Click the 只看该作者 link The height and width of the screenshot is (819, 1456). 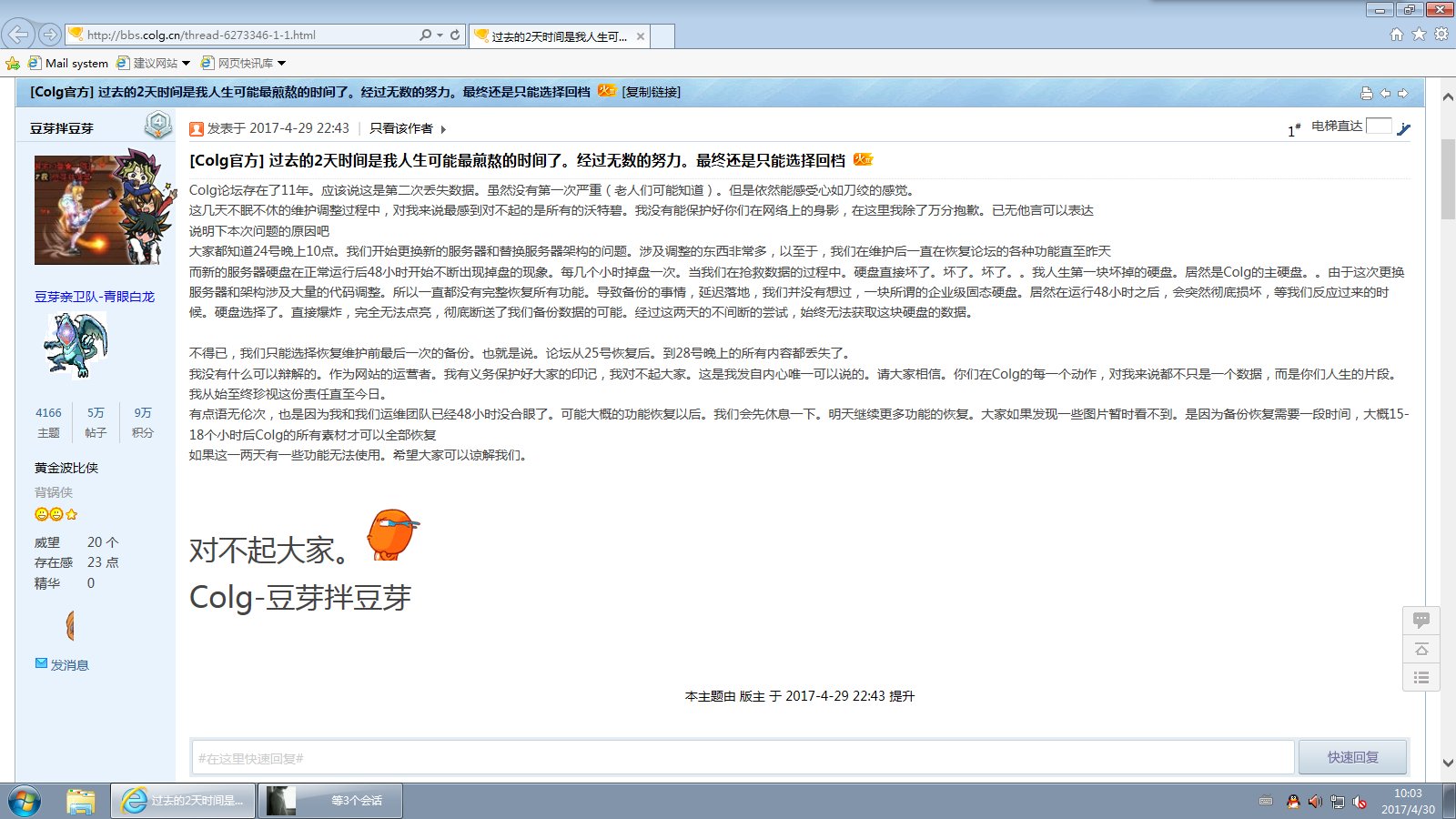coord(401,128)
